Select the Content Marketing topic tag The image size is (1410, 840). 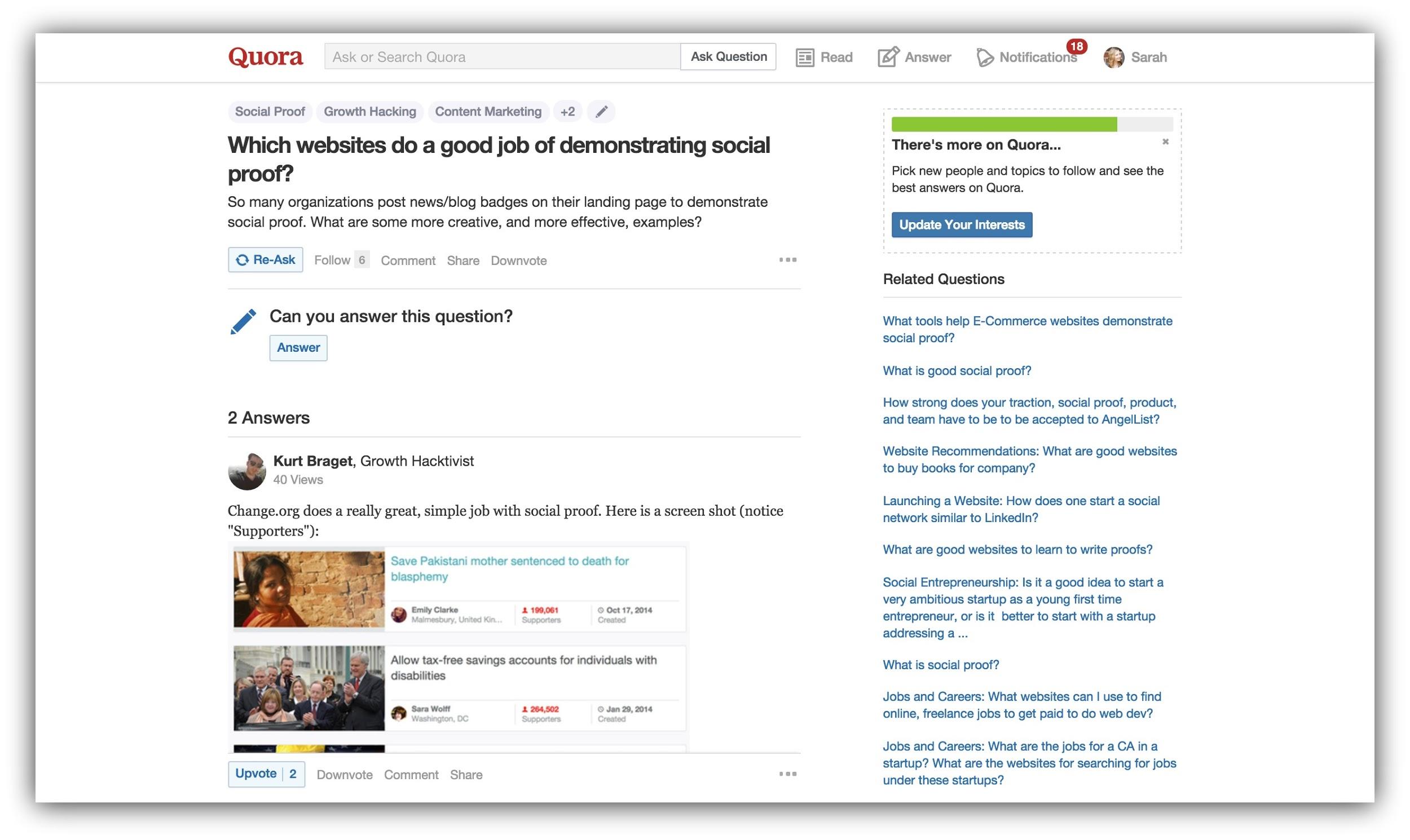(488, 112)
